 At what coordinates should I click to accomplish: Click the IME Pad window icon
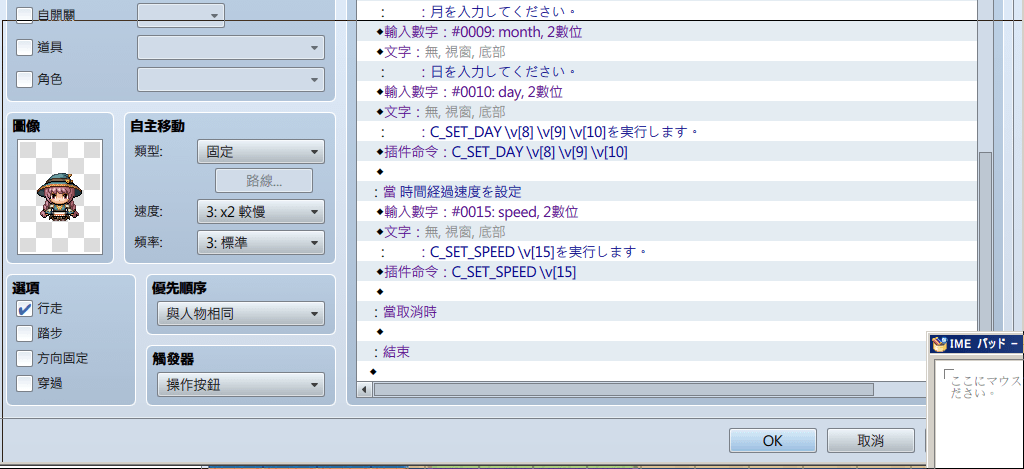coord(938,344)
